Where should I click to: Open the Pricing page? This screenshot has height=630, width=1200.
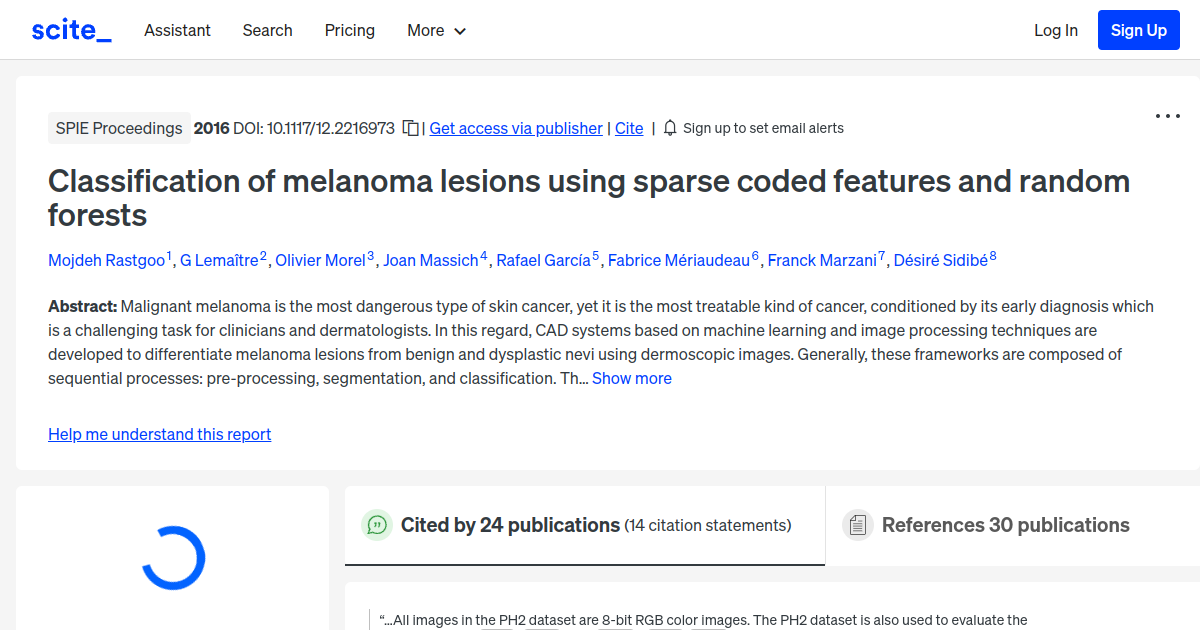[349, 30]
